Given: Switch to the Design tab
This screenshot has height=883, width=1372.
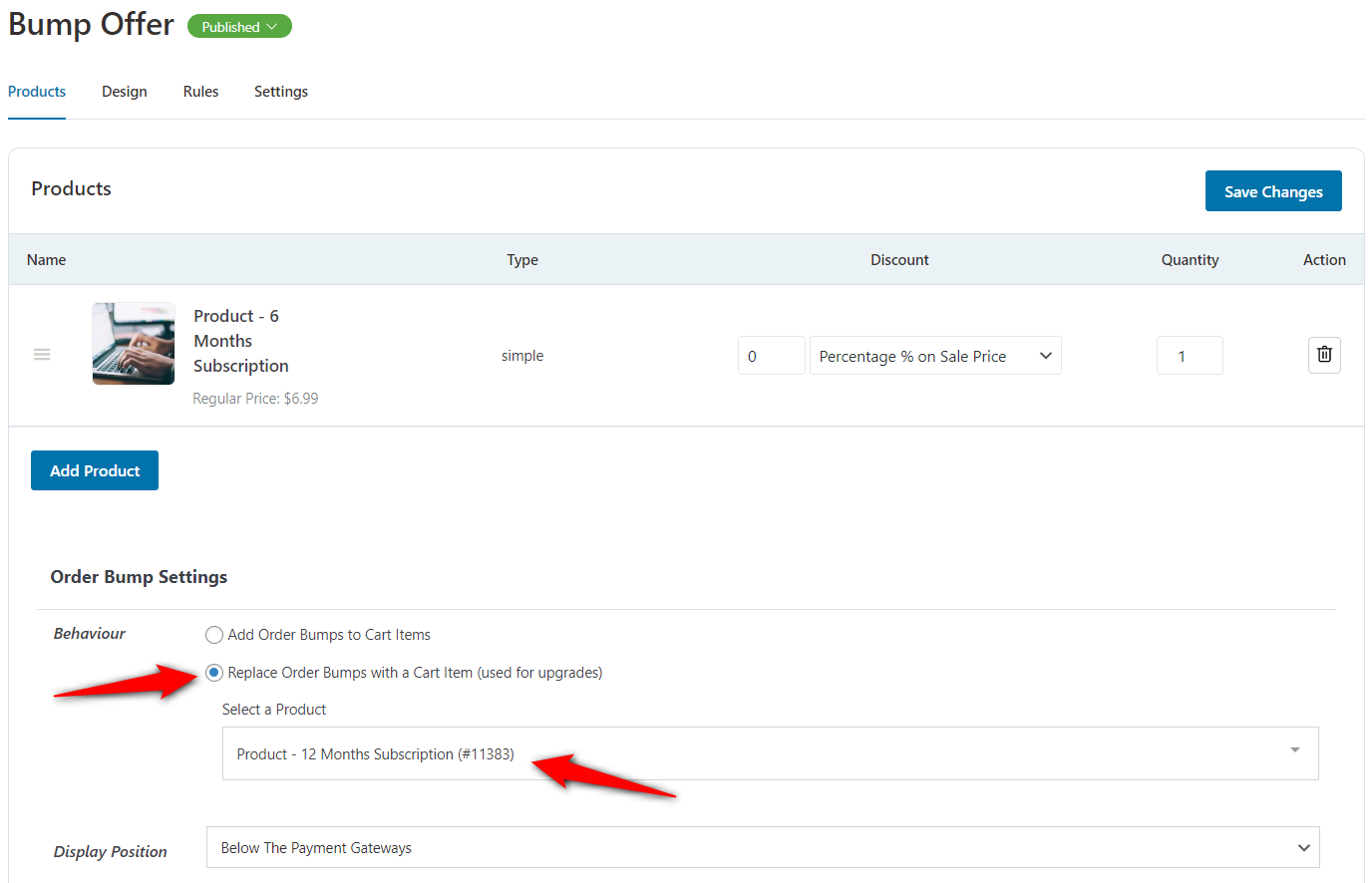Looking at the screenshot, I should tap(125, 92).
